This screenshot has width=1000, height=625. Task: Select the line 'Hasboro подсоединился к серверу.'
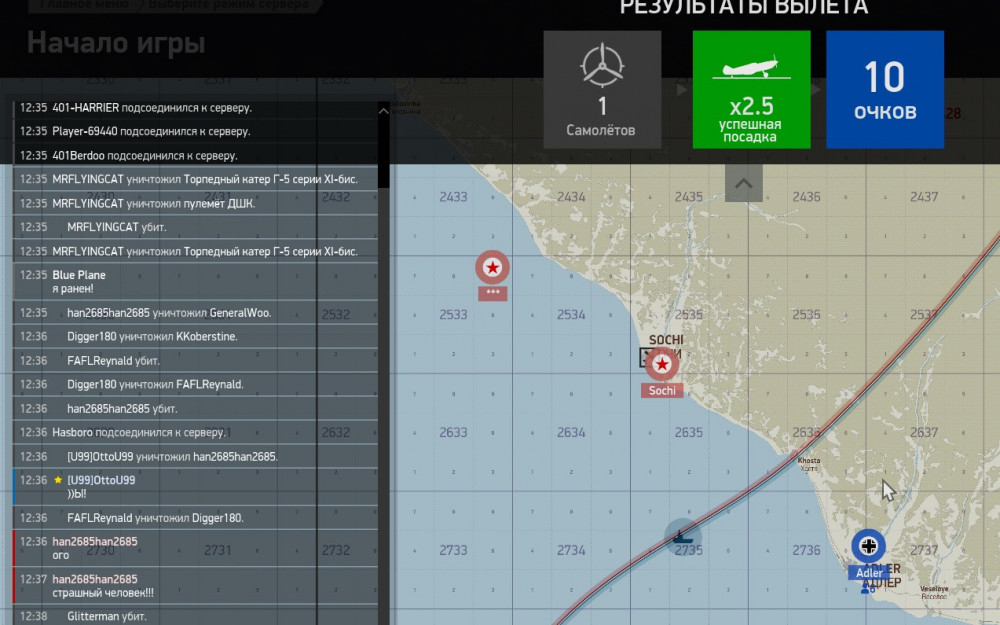(x=195, y=432)
